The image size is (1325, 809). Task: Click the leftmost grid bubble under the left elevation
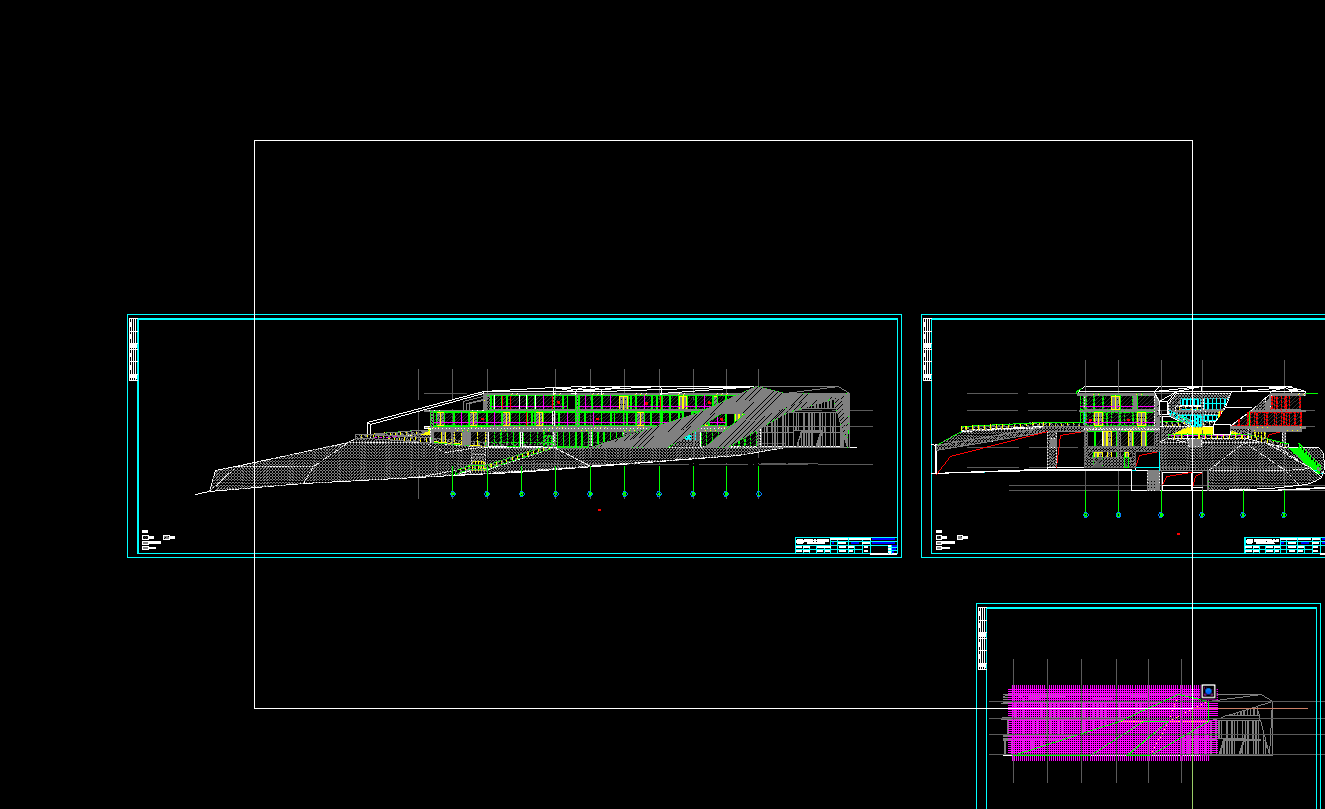pos(453,494)
